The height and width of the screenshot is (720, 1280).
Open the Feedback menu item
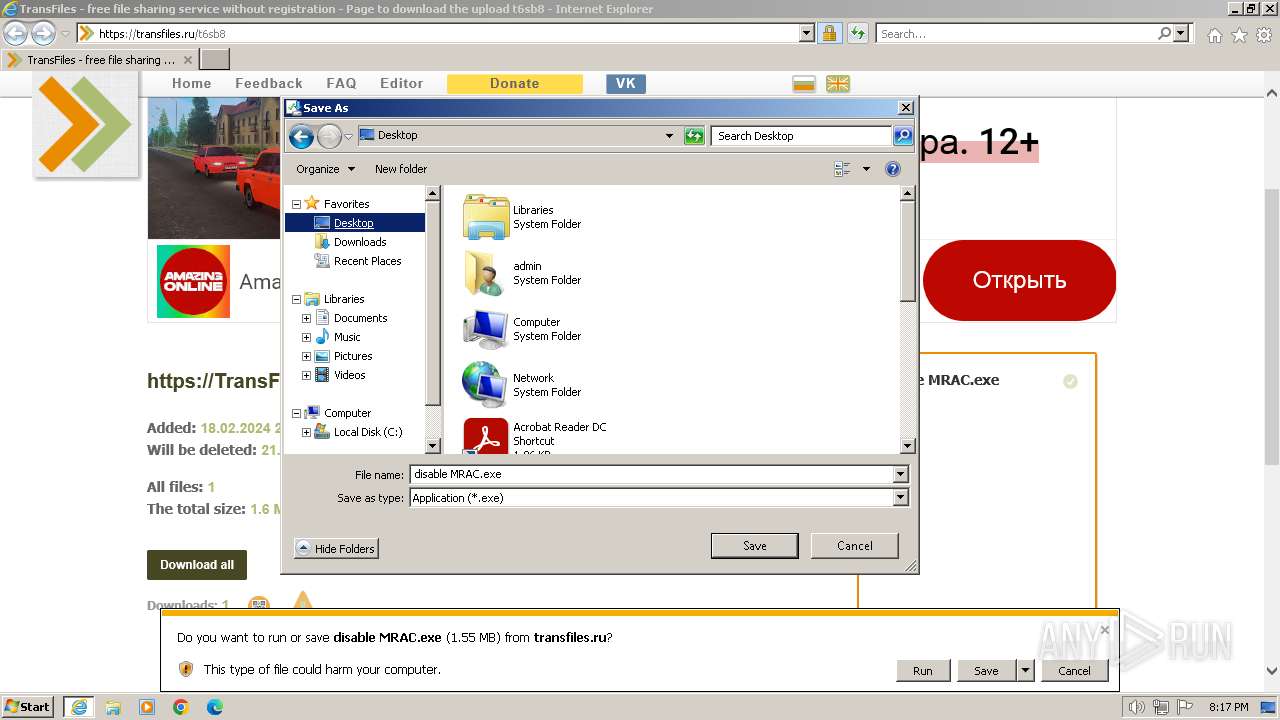click(x=268, y=84)
